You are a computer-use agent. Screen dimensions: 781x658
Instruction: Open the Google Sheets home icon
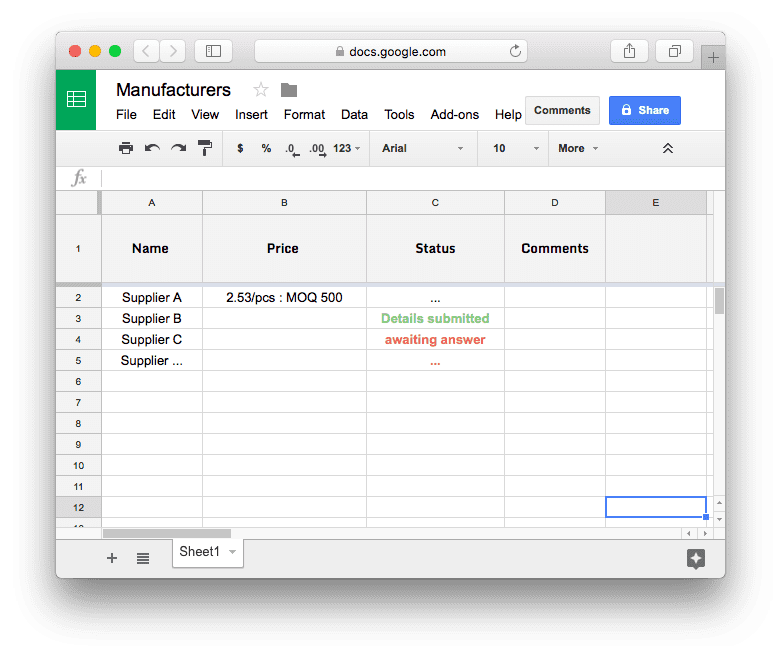click(76, 100)
